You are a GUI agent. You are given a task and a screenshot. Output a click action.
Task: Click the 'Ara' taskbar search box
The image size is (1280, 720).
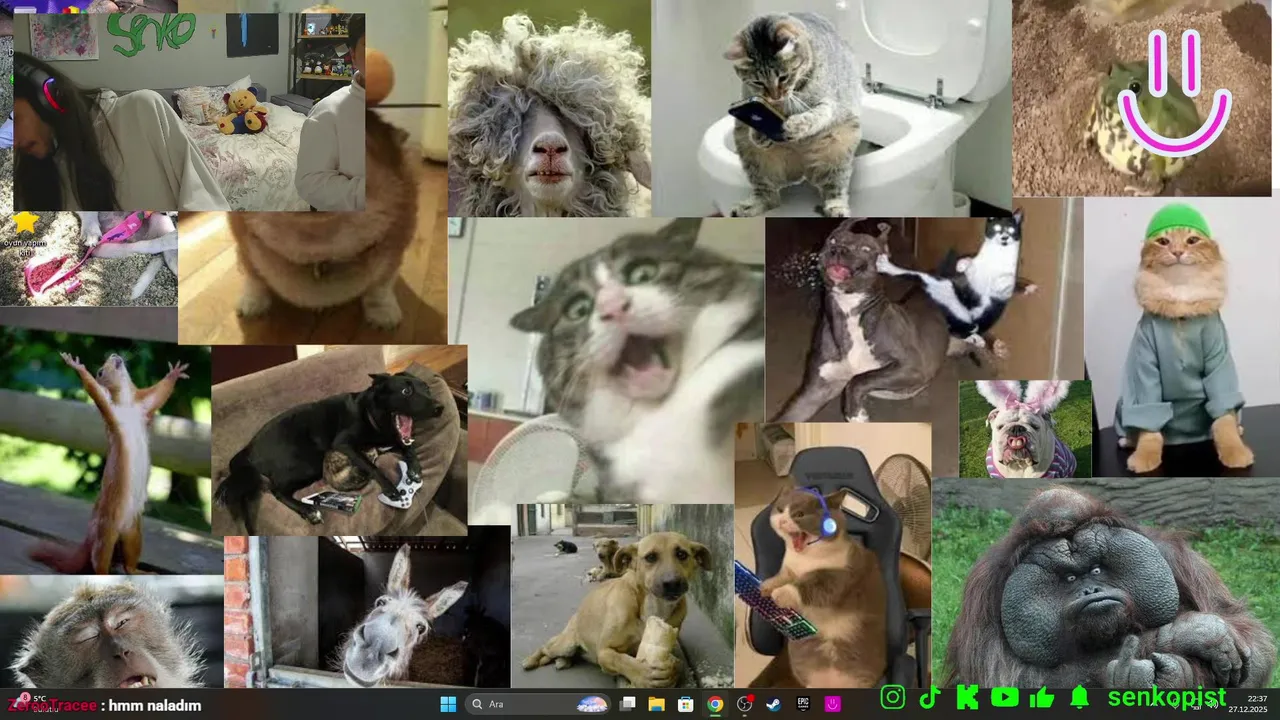pos(540,704)
